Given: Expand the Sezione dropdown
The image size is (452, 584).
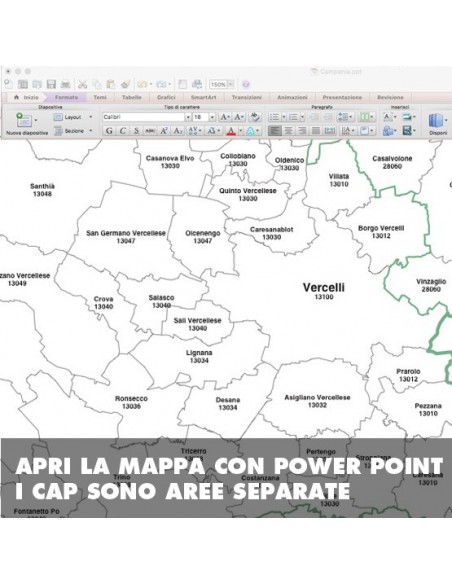Looking at the screenshot, I should tap(90, 131).
